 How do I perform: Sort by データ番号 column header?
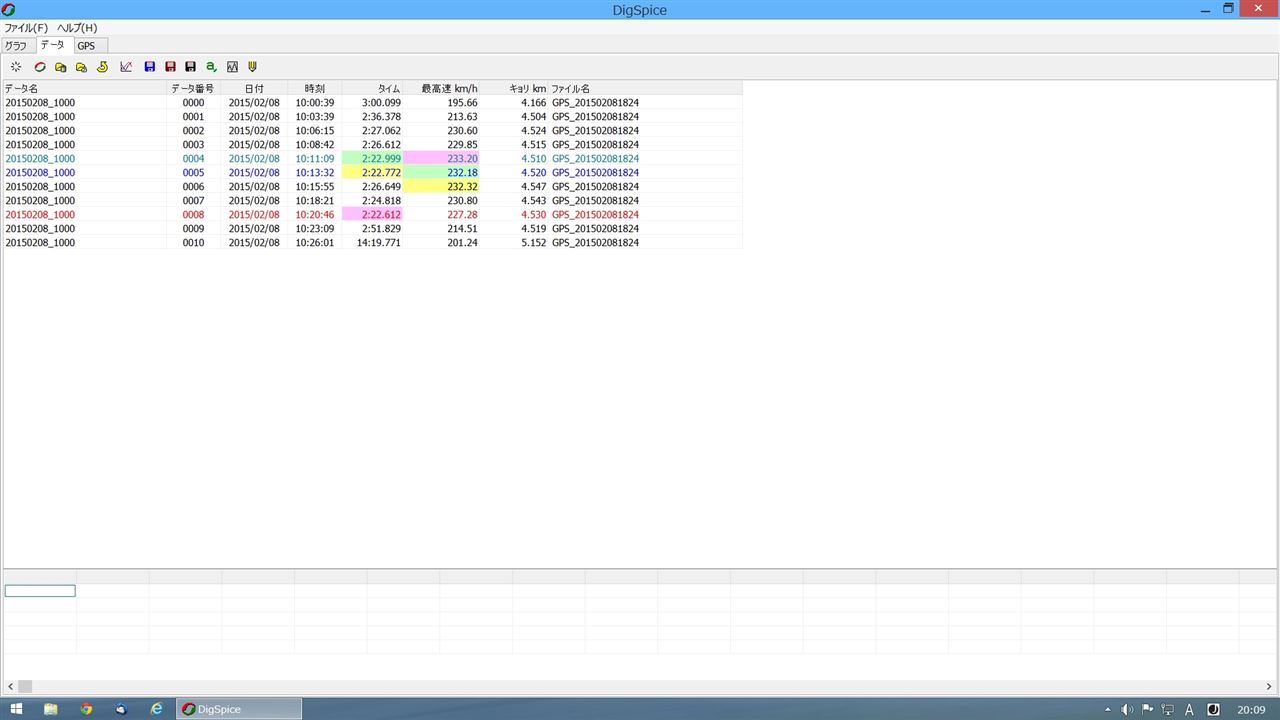[193, 89]
